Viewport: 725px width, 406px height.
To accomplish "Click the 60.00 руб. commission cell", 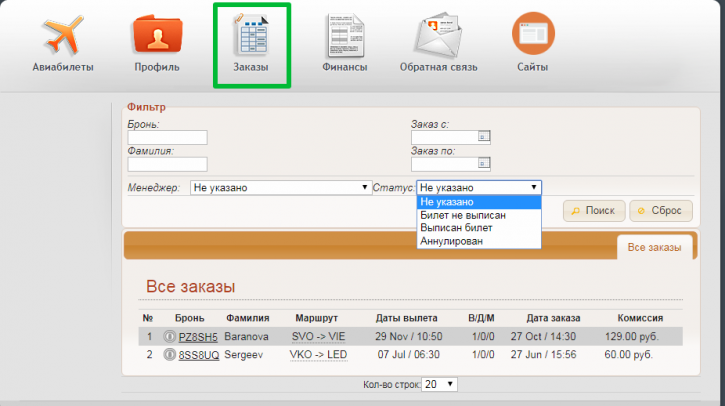I will pyautogui.click(x=629, y=355).
